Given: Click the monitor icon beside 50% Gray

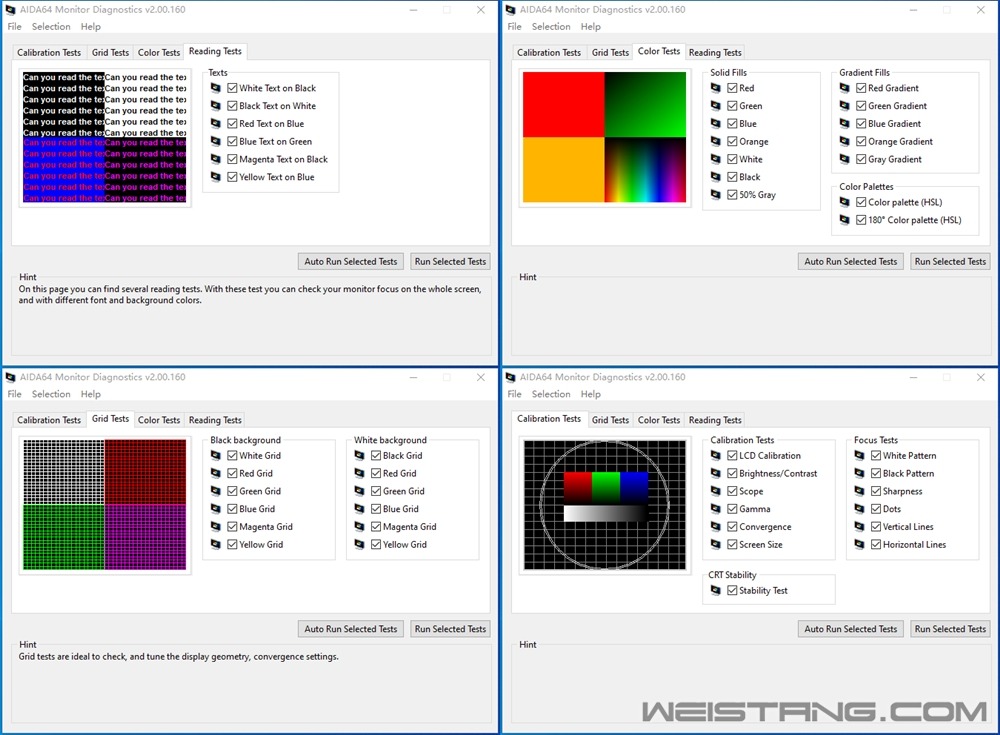Looking at the screenshot, I should coord(716,195).
